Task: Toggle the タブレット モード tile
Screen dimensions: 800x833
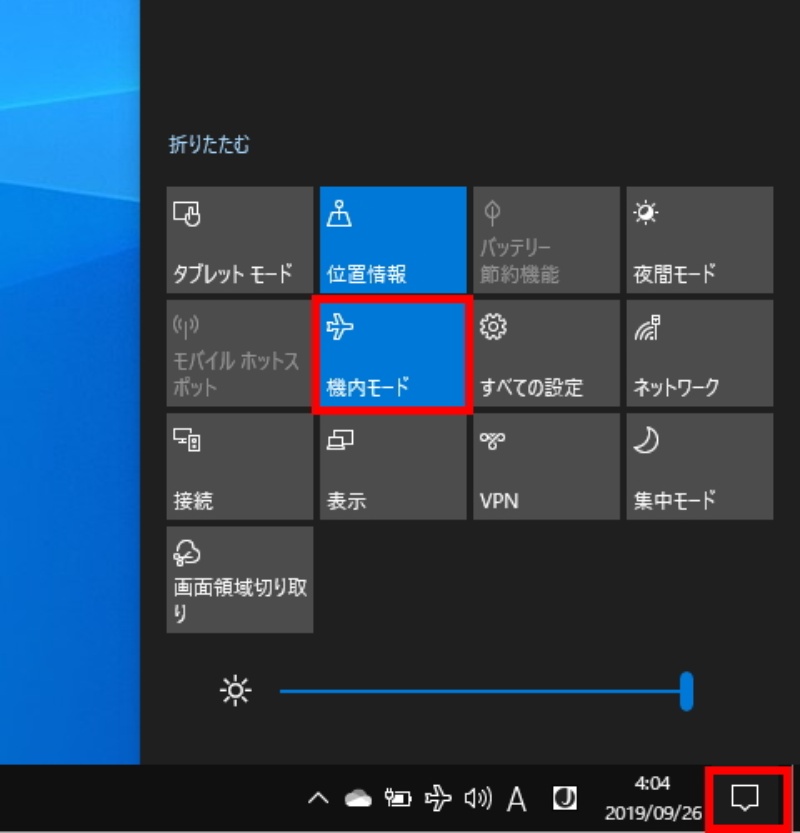Action: tap(239, 240)
